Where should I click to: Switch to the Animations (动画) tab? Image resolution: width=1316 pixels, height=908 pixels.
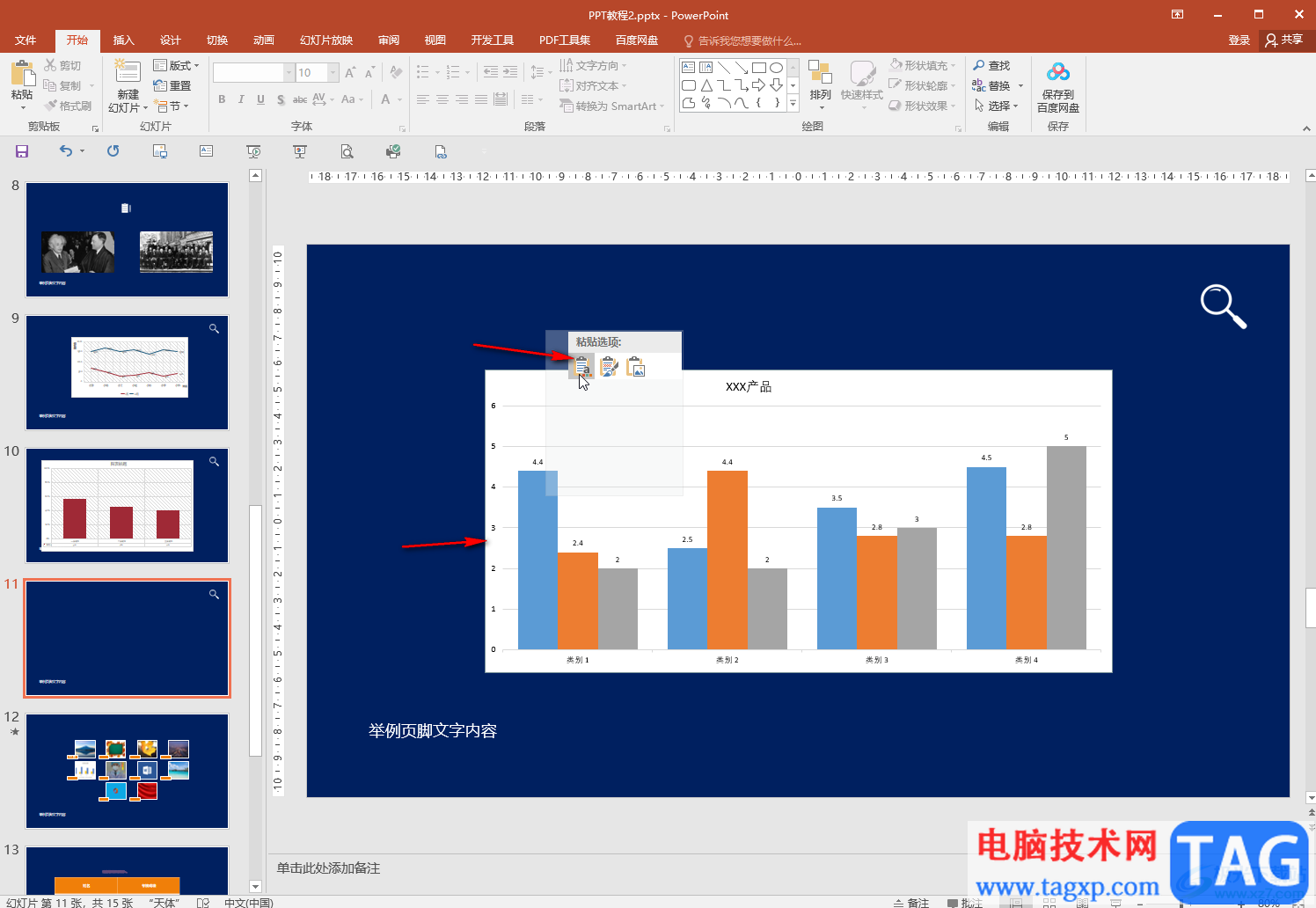[x=263, y=40]
